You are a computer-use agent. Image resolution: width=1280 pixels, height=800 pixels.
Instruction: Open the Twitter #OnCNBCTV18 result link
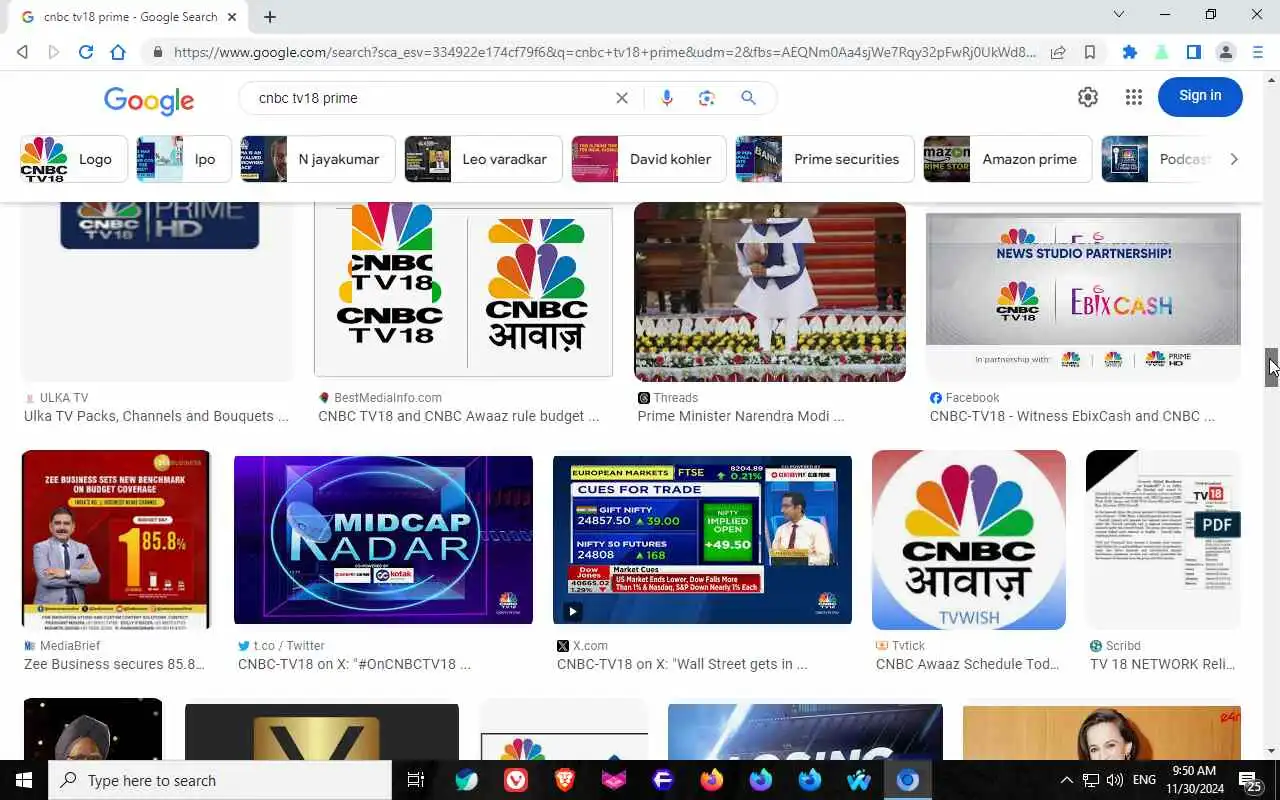[354, 664]
